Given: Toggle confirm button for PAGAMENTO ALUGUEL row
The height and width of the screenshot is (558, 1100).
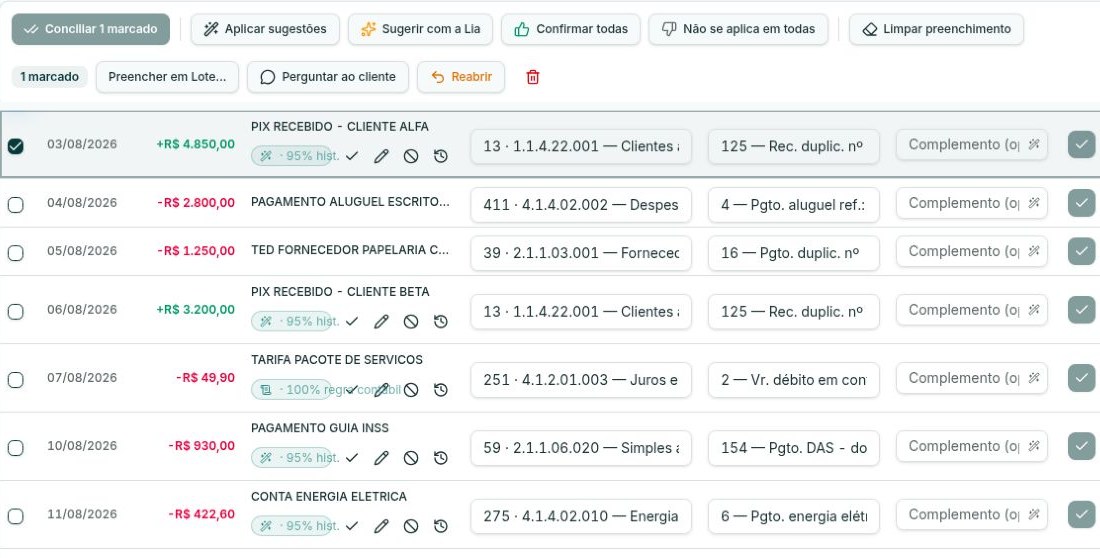Looking at the screenshot, I should tap(1081, 203).
